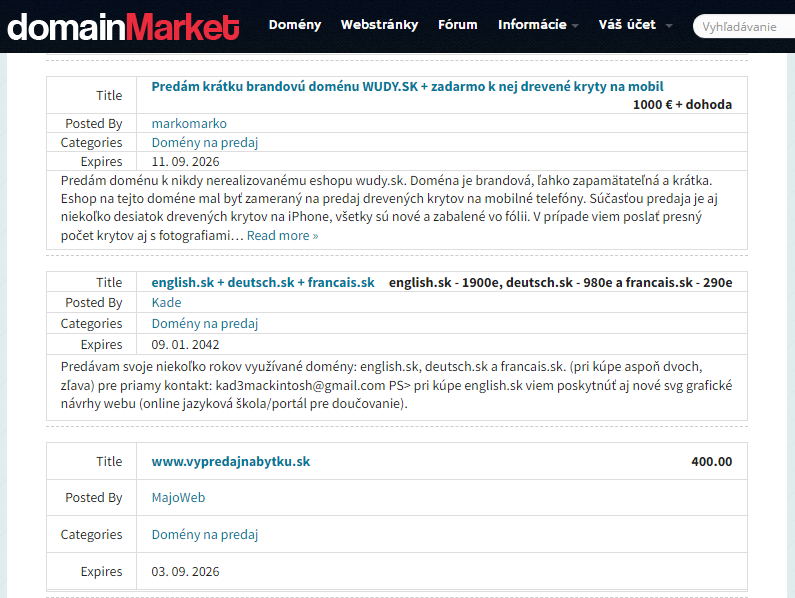Image resolution: width=795 pixels, height=598 pixels.
Task: Open Domény na predaj category in MajoWeb listing
Action: [205, 535]
